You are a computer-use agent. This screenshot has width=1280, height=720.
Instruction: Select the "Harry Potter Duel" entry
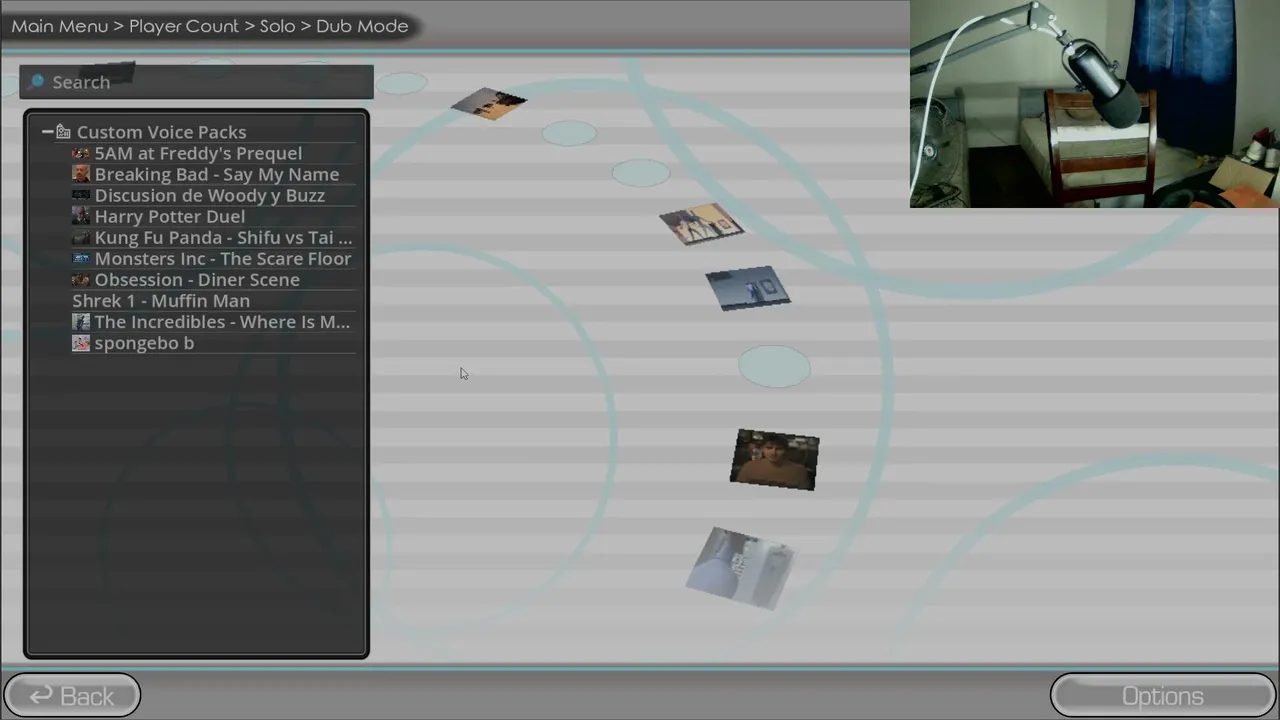point(170,216)
